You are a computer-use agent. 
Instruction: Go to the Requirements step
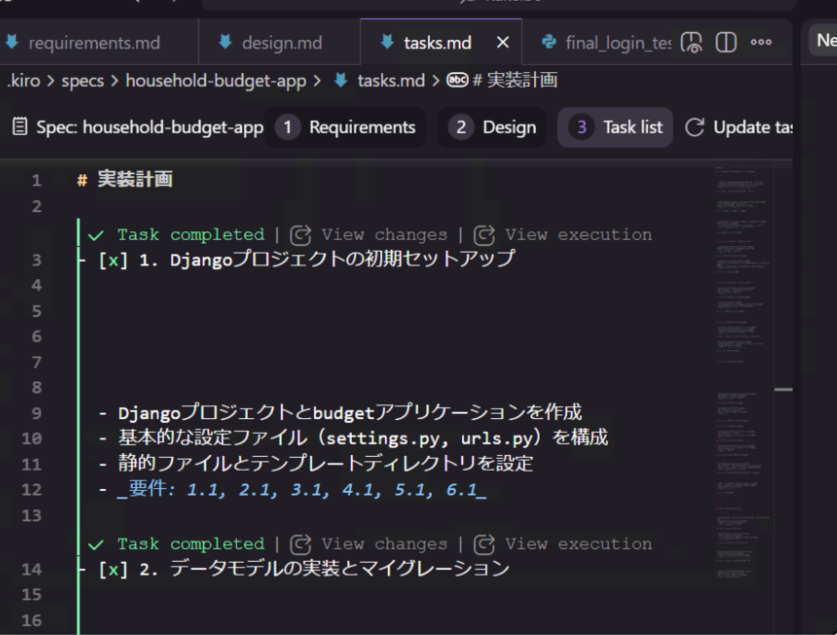345,128
